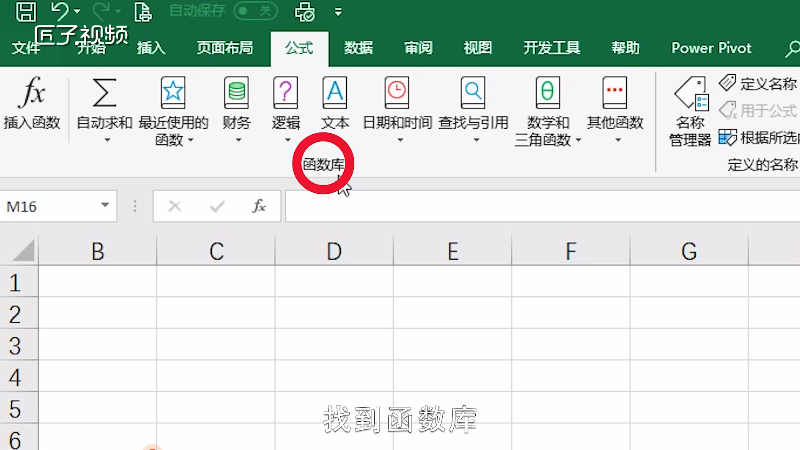Open Recently Used functions star icon

(x=173, y=95)
